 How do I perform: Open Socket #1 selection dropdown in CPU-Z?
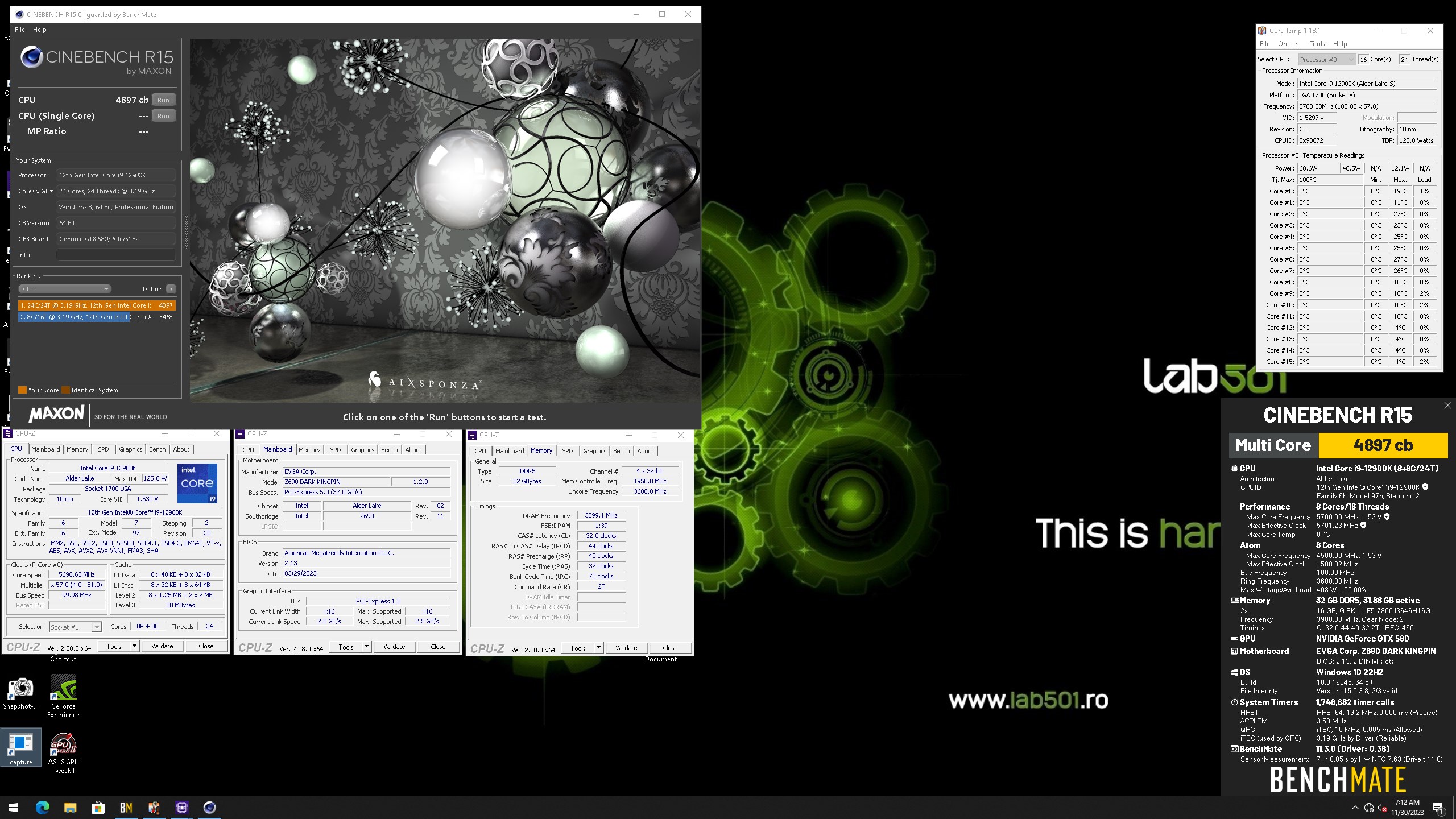click(x=75, y=627)
